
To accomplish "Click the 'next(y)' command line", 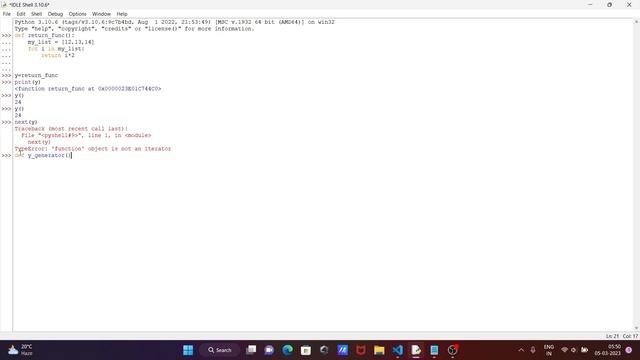I will click(26, 122).
